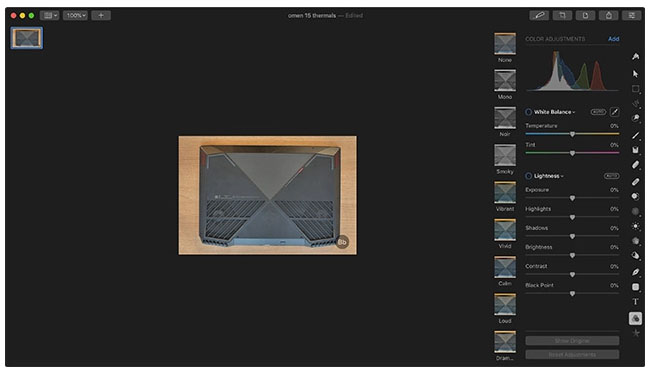Enable Auto for White Balance

pos(598,112)
